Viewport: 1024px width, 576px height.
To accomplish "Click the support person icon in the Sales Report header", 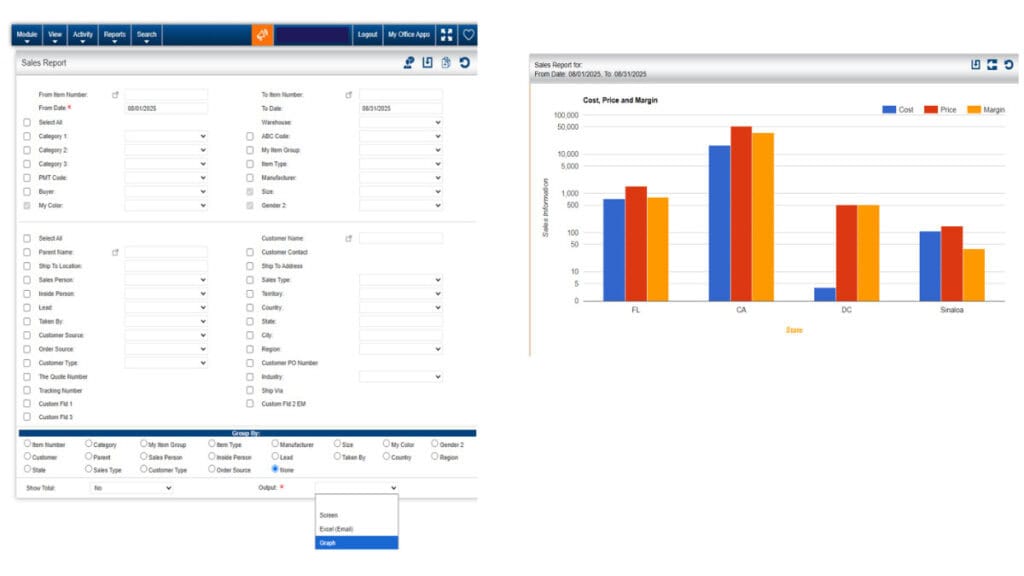I will pyautogui.click(x=409, y=63).
